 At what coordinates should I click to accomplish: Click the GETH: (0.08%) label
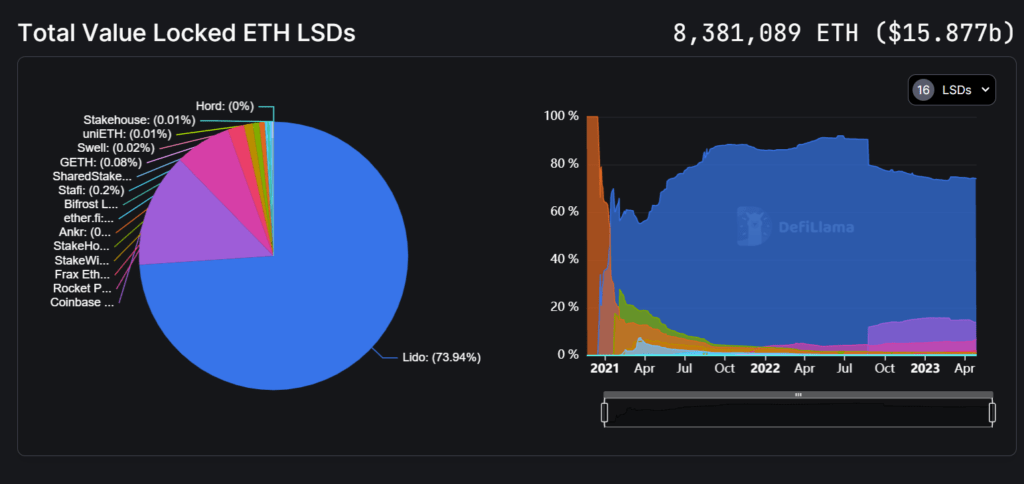click(101, 162)
